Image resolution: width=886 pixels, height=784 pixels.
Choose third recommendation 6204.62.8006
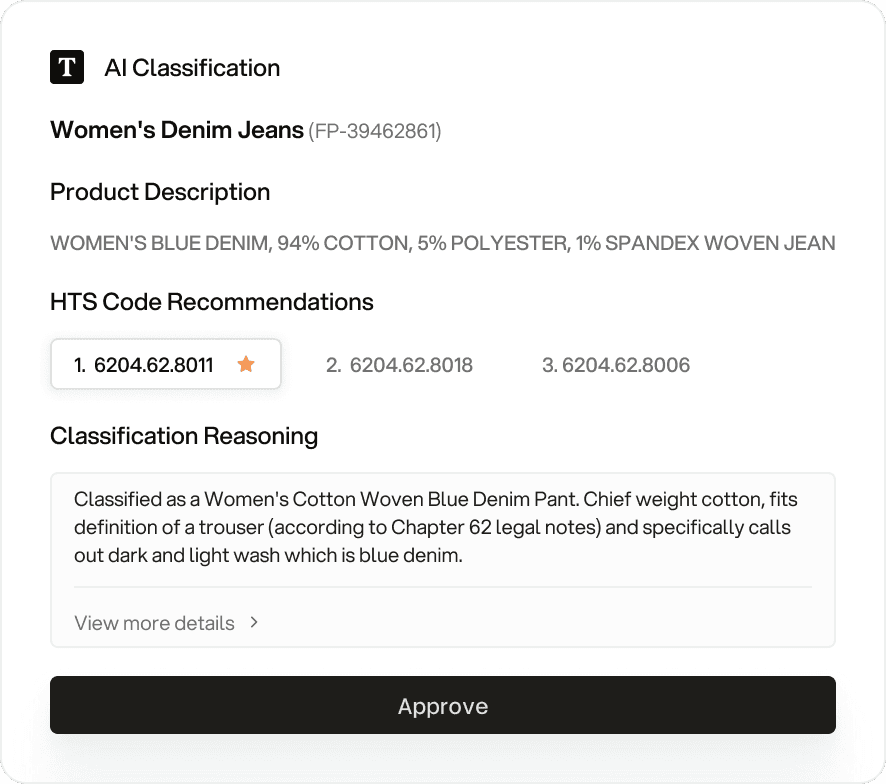click(616, 365)
